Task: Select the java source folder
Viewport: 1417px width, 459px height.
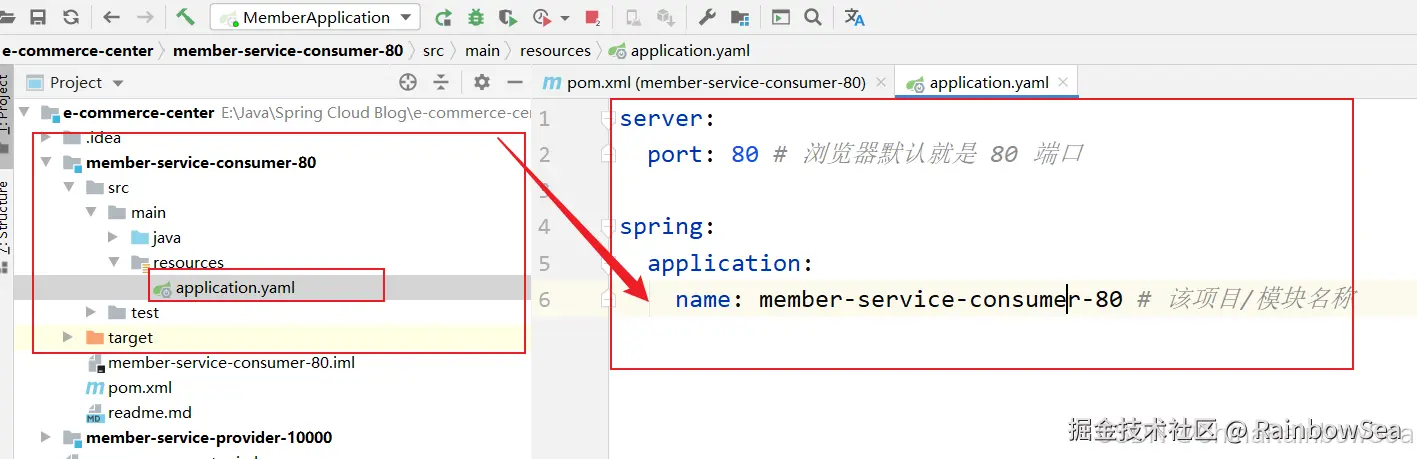Action: point(166,237)
